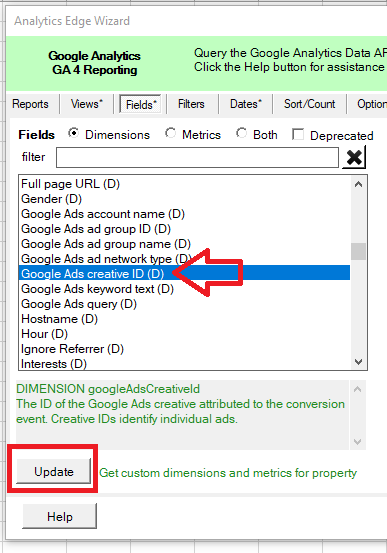The image size is (387, 553).
Task: Click the description box scroll down arrow
Action: [x=357, y=441]
